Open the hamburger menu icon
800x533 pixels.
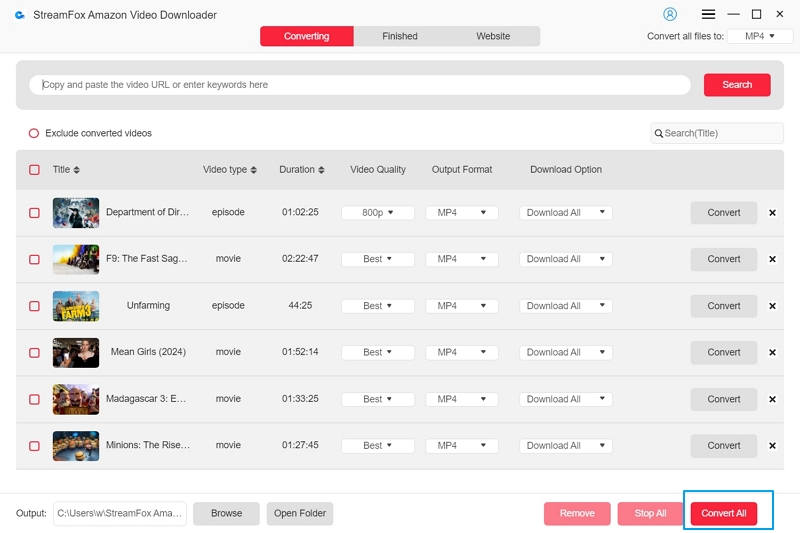pyautogui.click(x=708, y=14)
